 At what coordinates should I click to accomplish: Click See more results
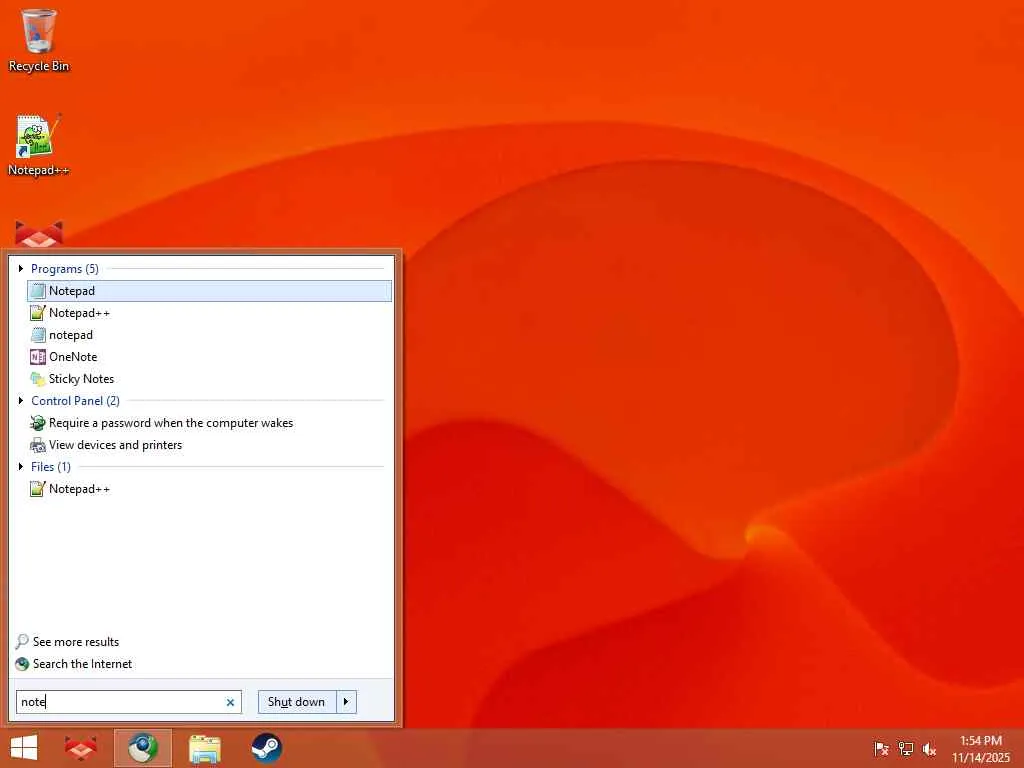coord(76,642)
